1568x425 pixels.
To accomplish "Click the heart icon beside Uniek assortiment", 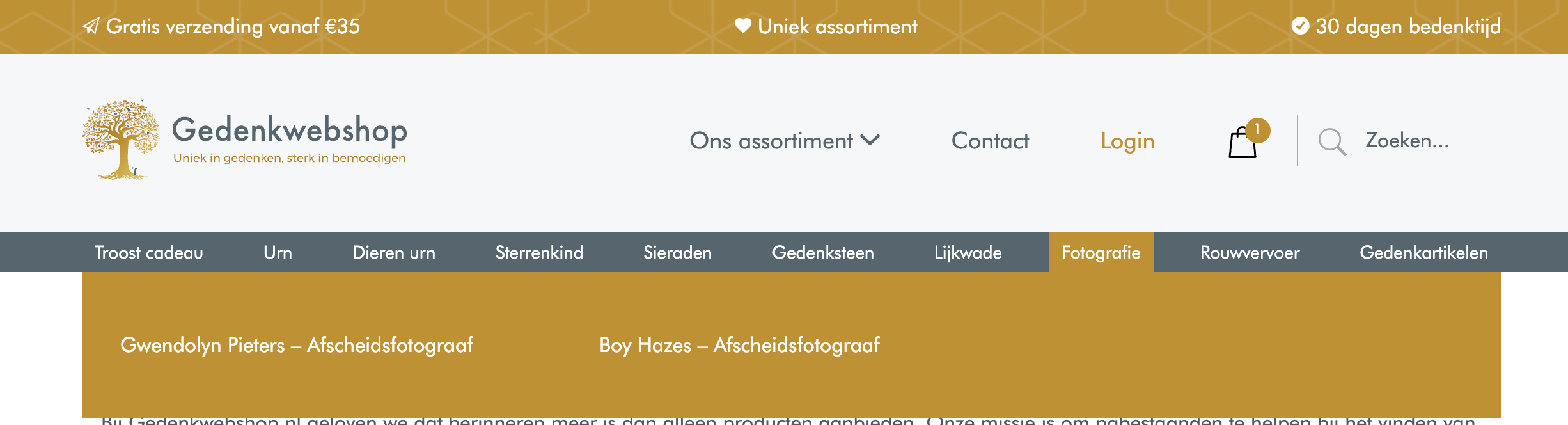I will tap(742, 26).
